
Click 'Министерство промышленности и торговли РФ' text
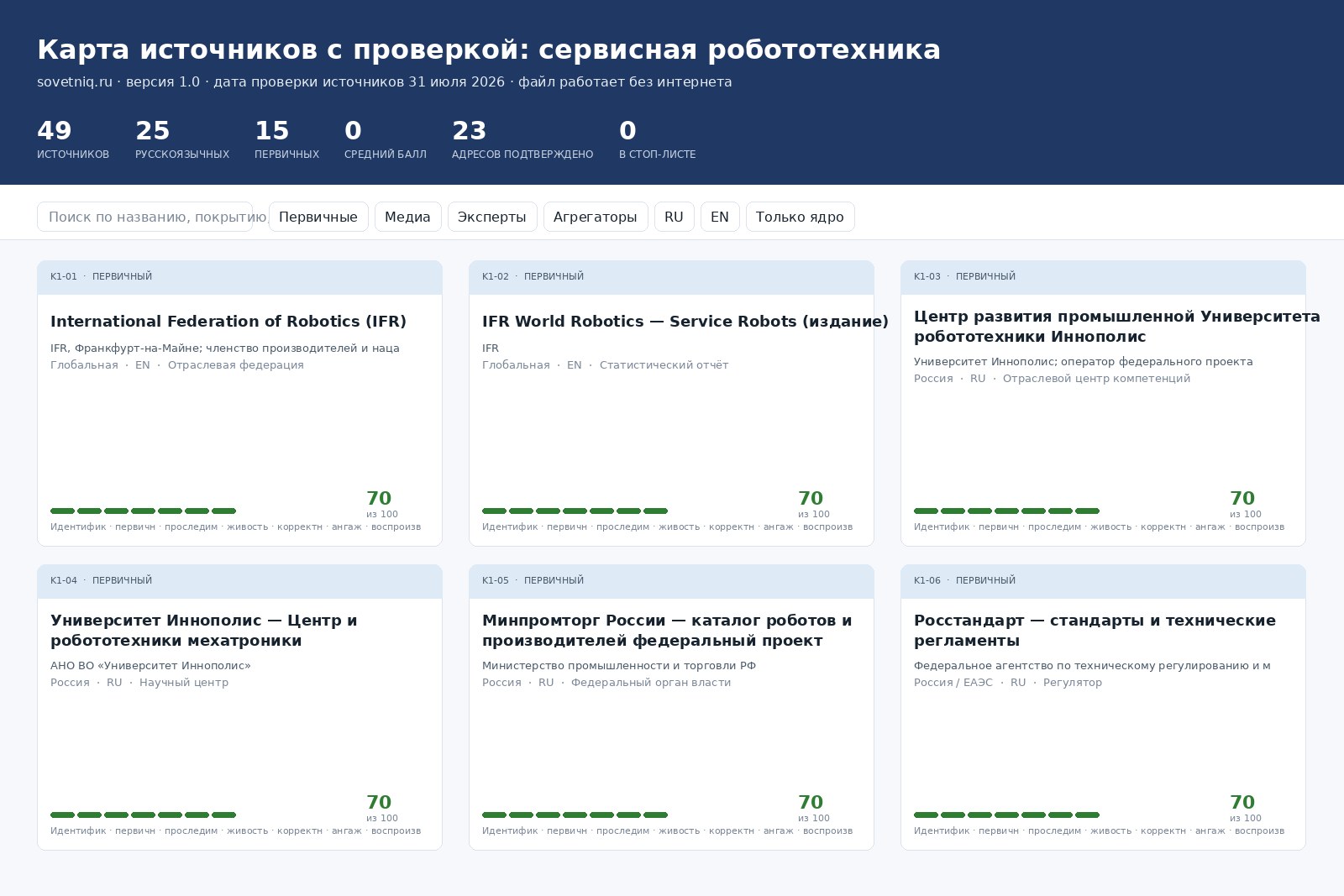(x=619, y=666)
